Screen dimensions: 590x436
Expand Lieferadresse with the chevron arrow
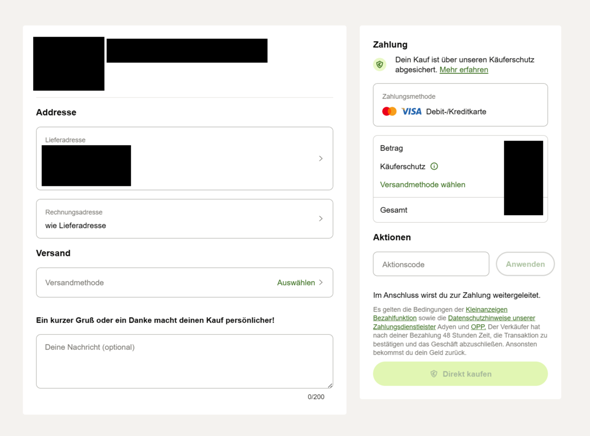[x=321, y=158]
